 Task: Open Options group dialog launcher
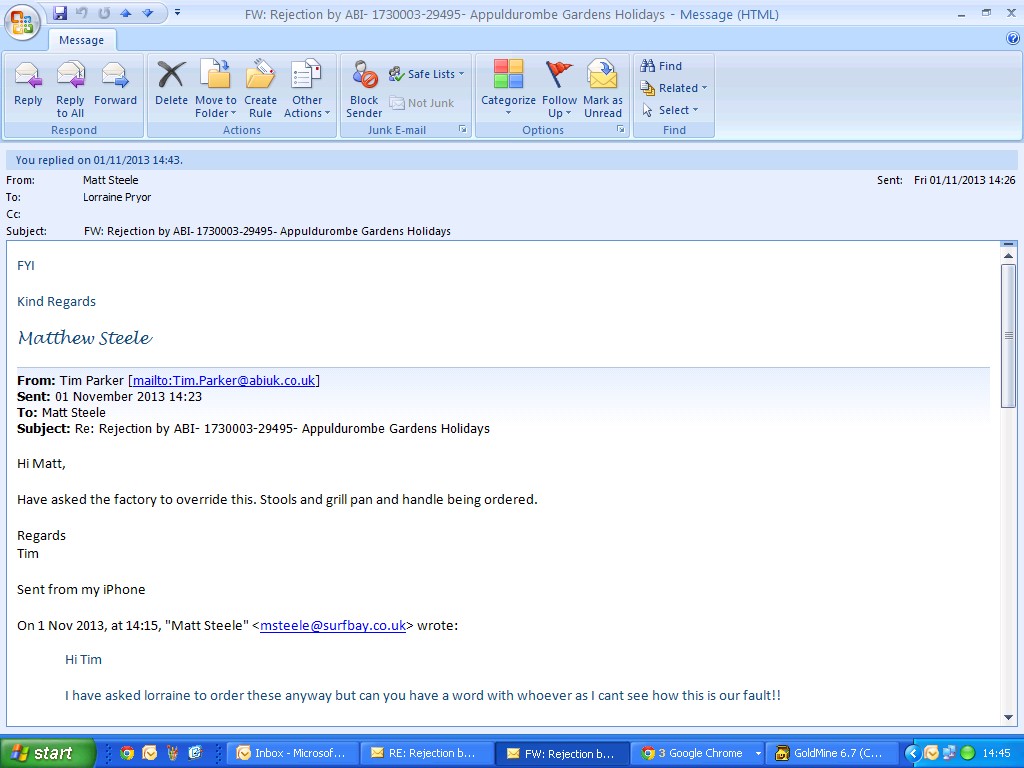[620, 129]
